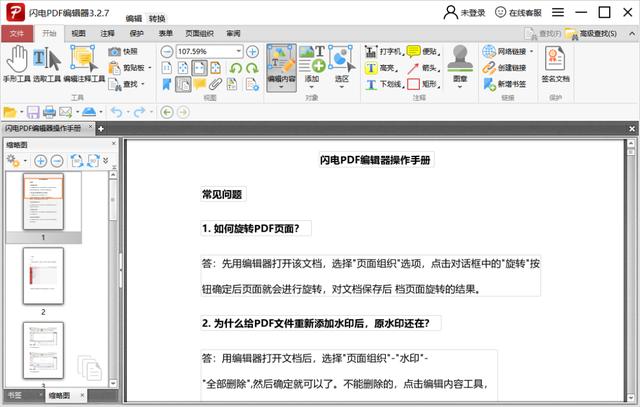Click the Sticky Note tool (便贴)
640x407 pixels.
[x=423, y=51]
